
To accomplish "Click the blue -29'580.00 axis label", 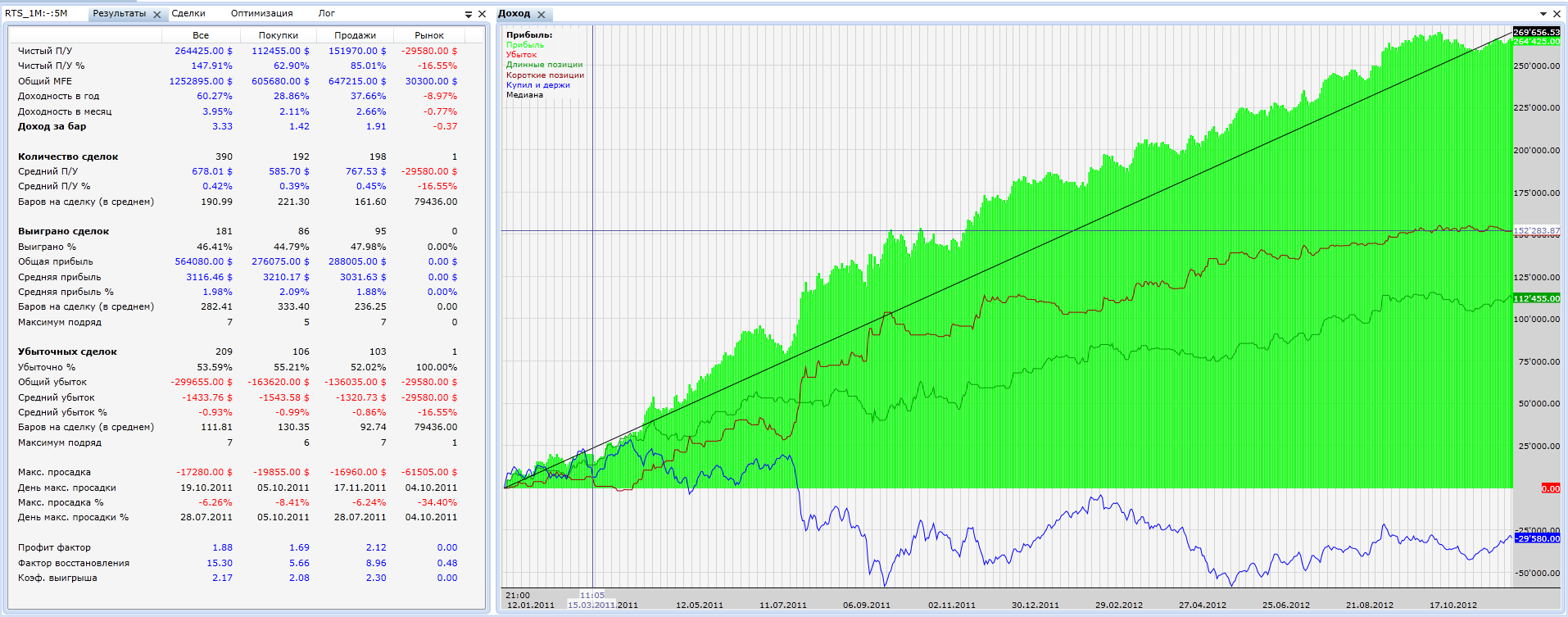I will click(x=1536, y=538).
